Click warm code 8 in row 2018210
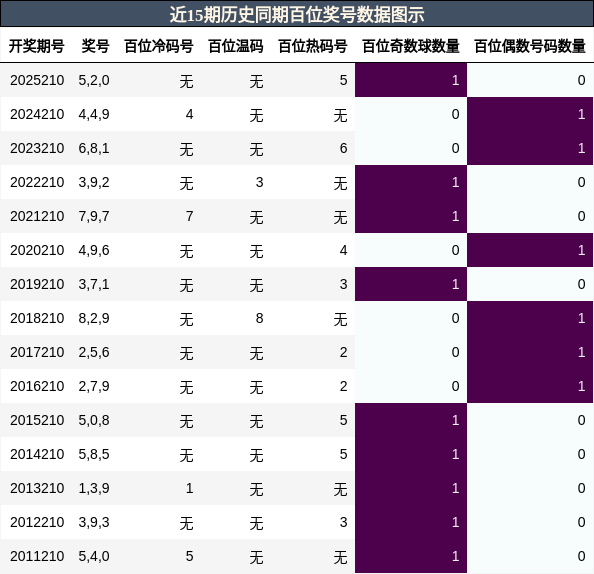This screenshot has width=594, height=574. [259, 318]
